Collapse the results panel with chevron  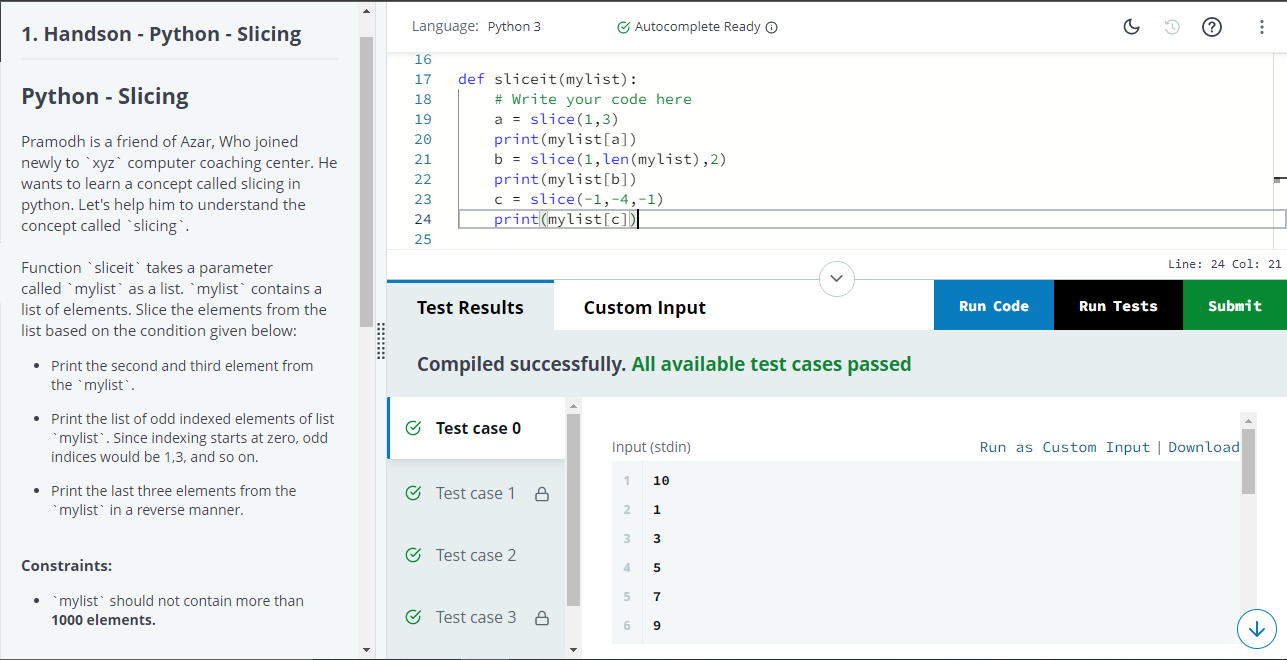tap(837, 277)
